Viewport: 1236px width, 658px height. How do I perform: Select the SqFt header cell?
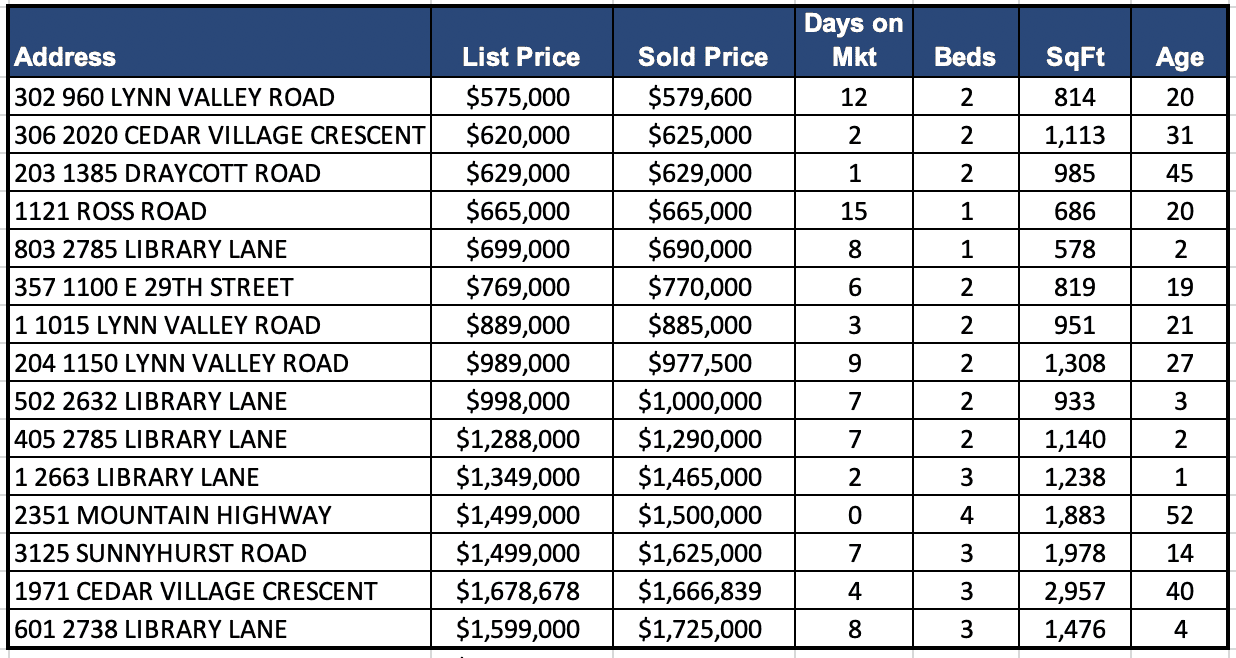[1075, 57]
